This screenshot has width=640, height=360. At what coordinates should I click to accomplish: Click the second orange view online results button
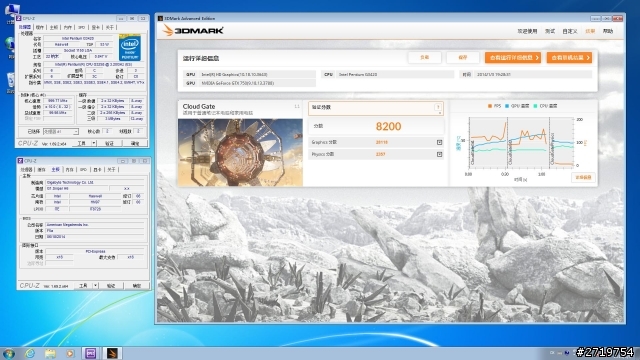pos(569,58)
